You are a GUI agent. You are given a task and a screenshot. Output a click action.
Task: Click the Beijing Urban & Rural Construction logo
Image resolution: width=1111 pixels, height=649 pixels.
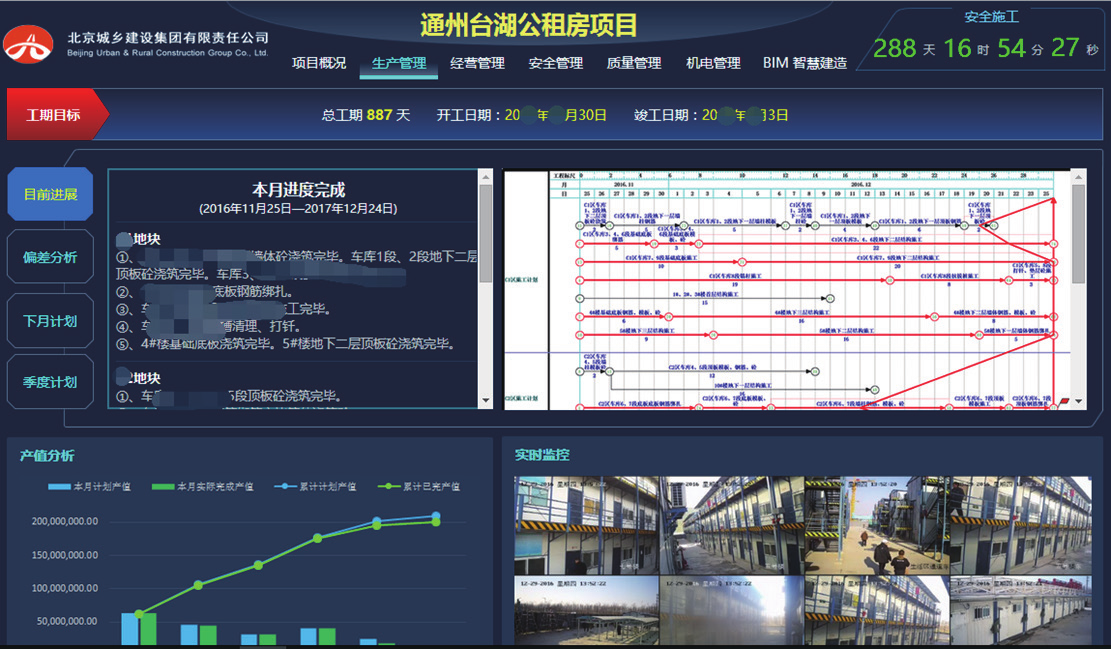[x=29, y=43]
